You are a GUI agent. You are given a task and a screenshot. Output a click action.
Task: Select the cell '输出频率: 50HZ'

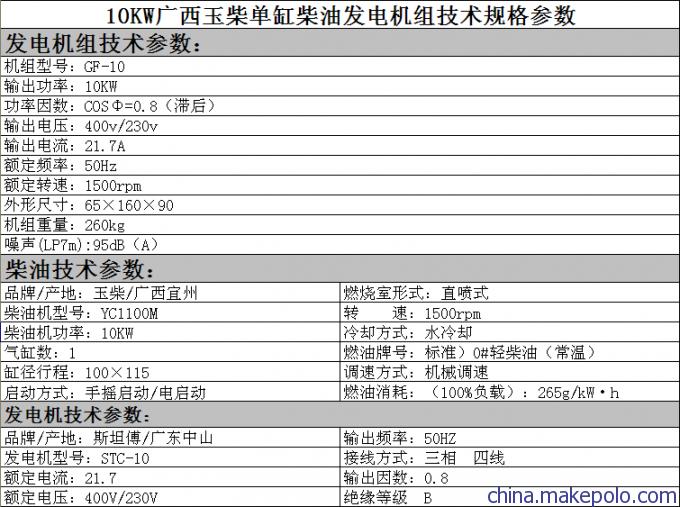pos(510,438)
